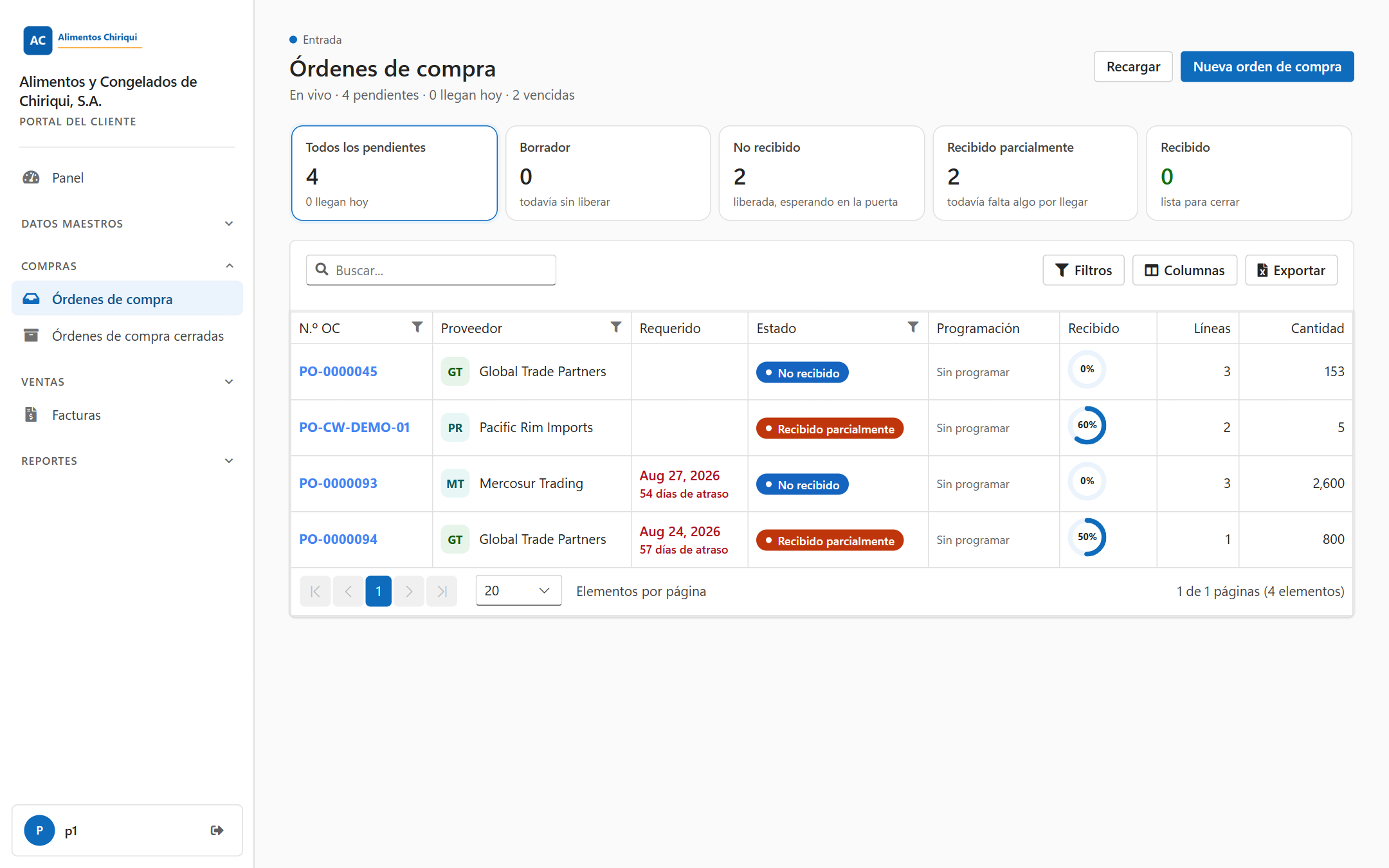Viewport: 1389px width, 868px height.
Task: Click the AC company logo
Action: pyautogui.click(x=37, y=41)
